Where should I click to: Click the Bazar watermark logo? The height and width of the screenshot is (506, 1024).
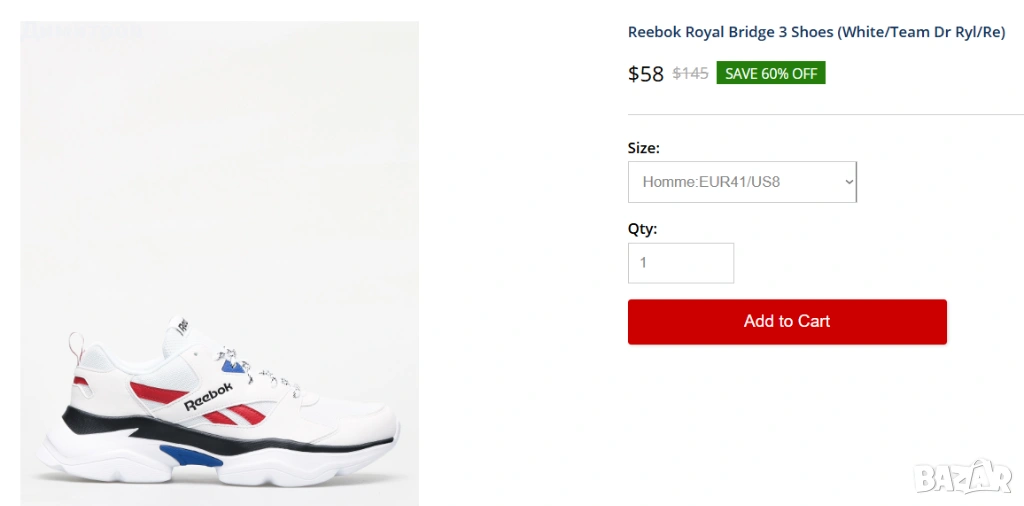[962, 477]
